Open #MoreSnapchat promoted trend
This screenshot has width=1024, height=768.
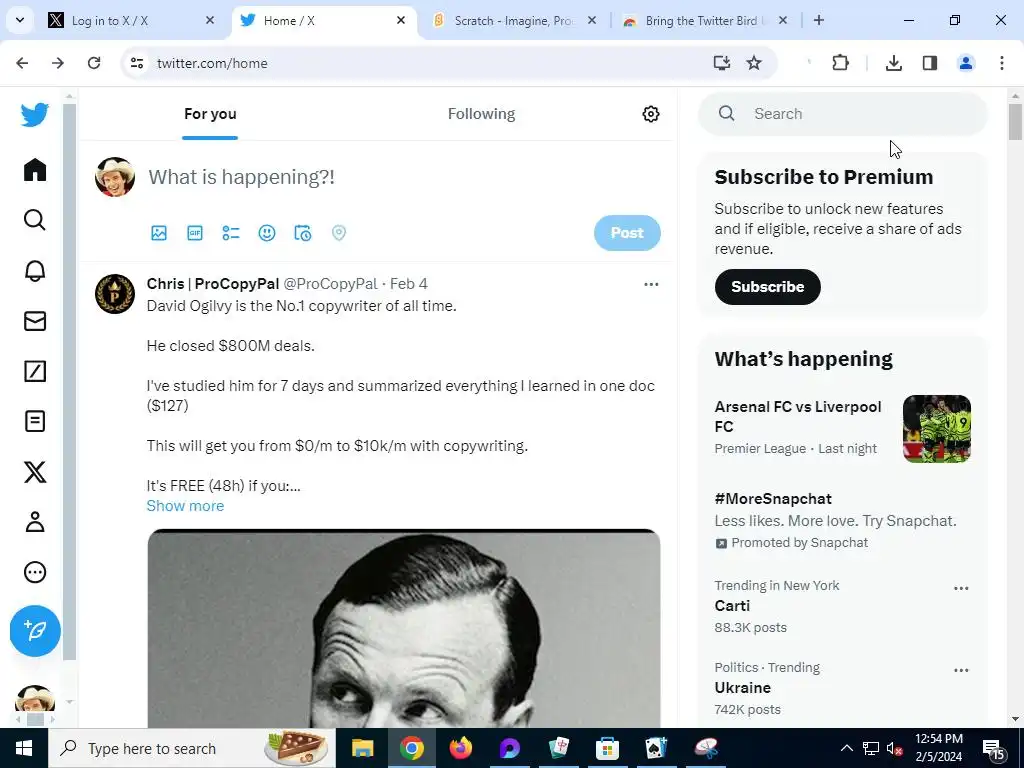coord(842,520)
